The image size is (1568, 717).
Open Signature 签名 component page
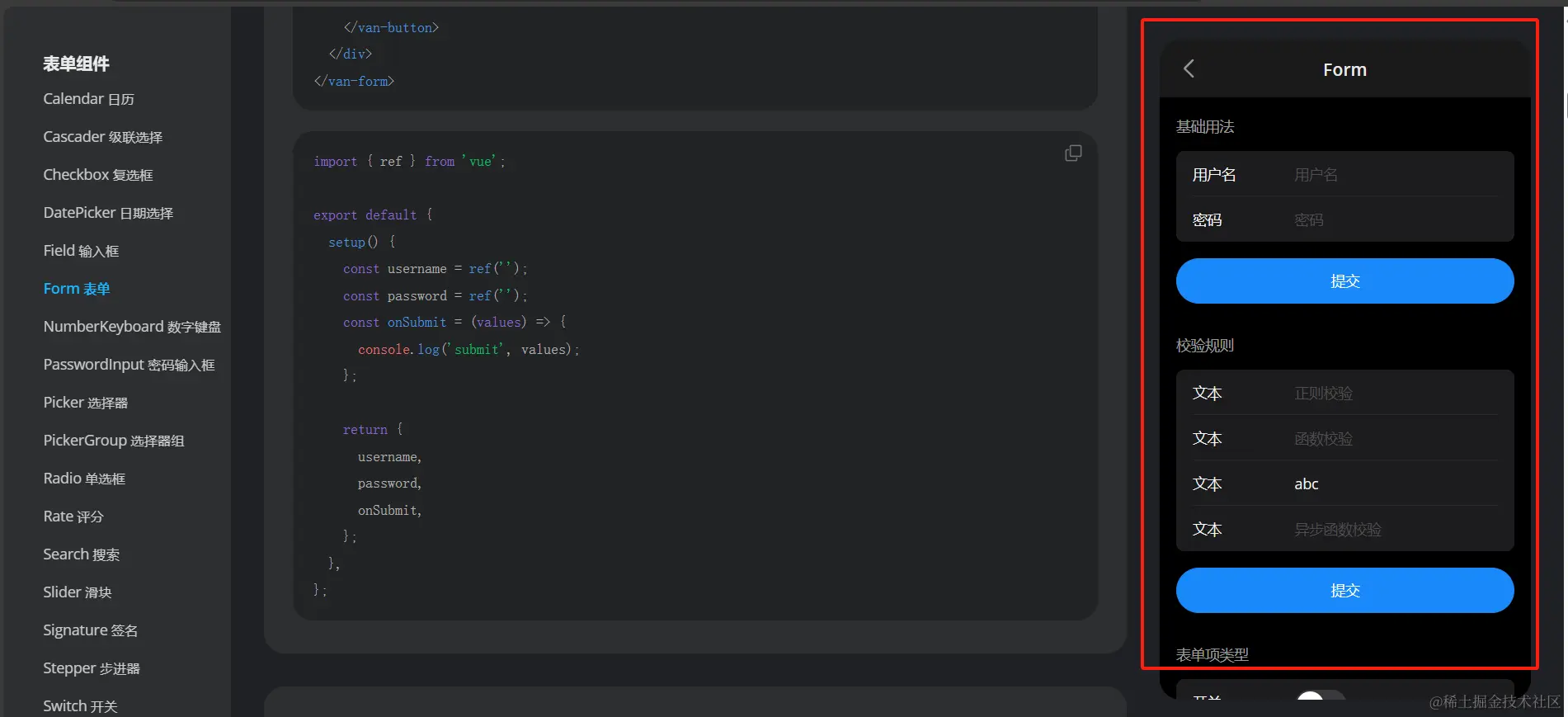(91, 630)
